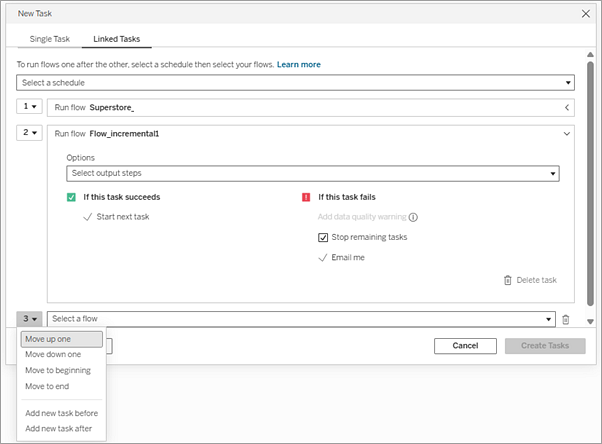Click the chevron beside the Superstore_ flow
Viewport: 602px width, 444px height.
tap(567, 108)
